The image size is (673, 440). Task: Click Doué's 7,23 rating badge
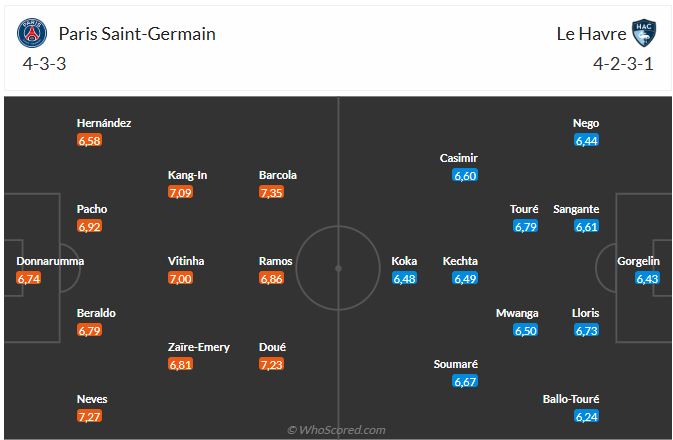[272, 365]
